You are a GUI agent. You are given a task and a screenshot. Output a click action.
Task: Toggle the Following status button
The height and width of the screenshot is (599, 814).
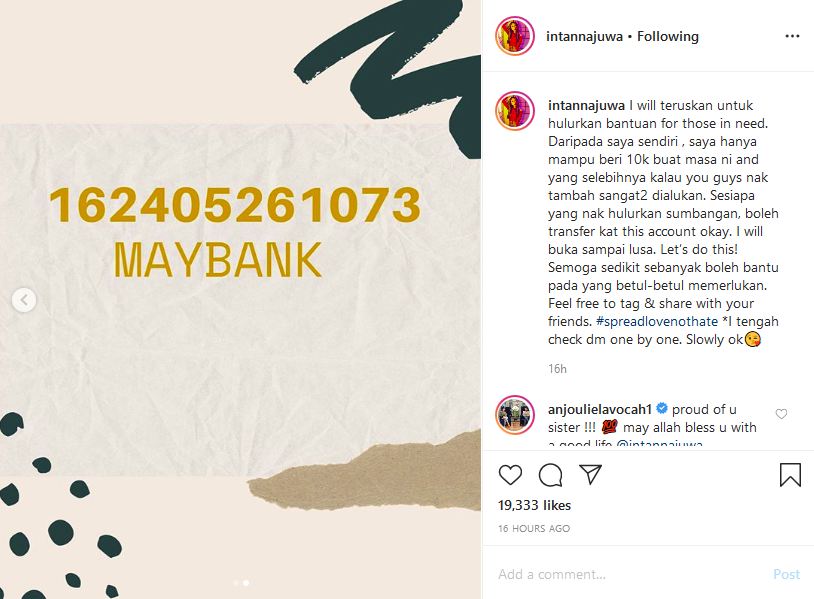668,36
